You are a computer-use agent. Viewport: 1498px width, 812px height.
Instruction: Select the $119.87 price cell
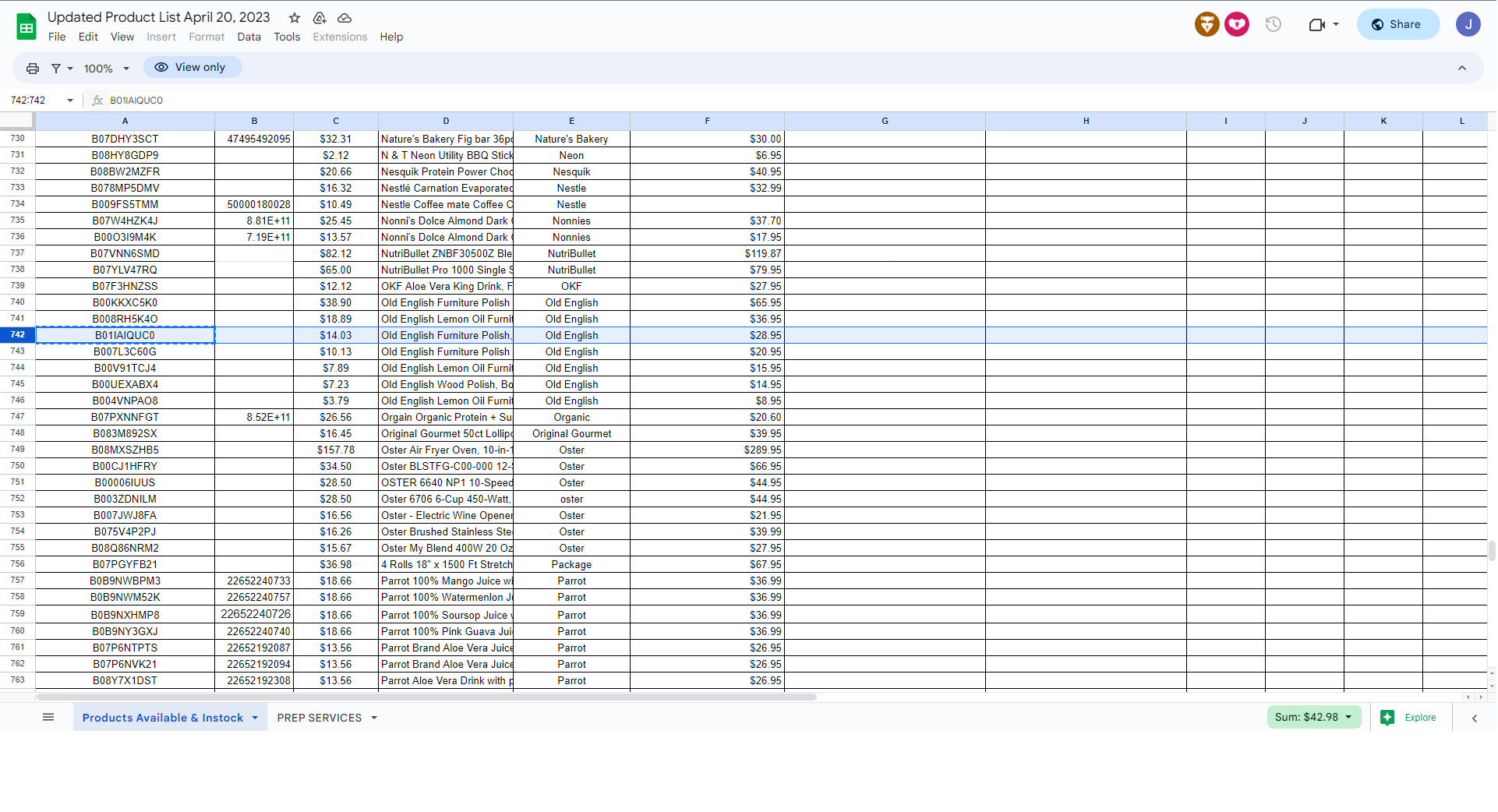coord(707,253)
